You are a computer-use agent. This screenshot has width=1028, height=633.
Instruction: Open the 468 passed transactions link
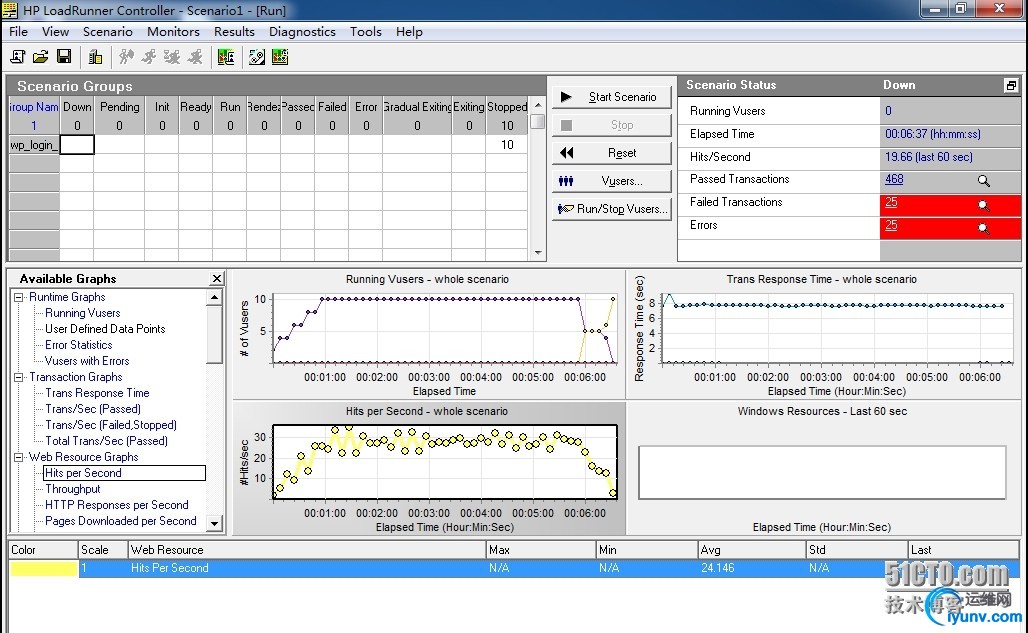tap(894, 180)
